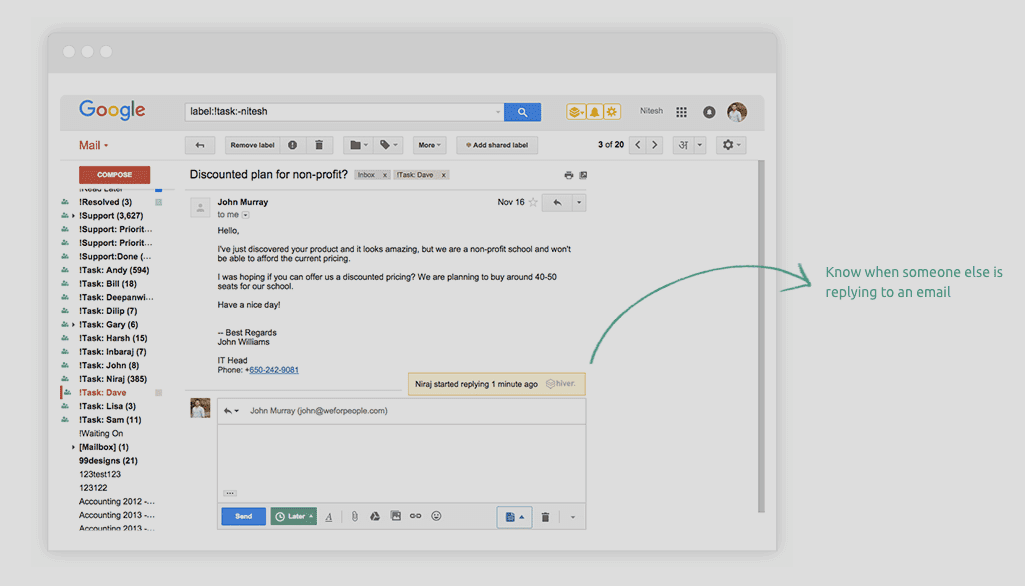
Task: Insert a photo into reply
Action: [x=395, y=516]
